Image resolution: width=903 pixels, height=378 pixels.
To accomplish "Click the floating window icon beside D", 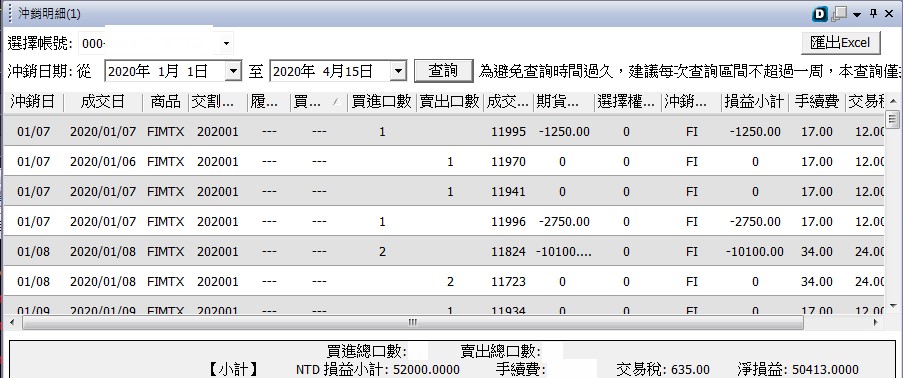I will (839, 14).
